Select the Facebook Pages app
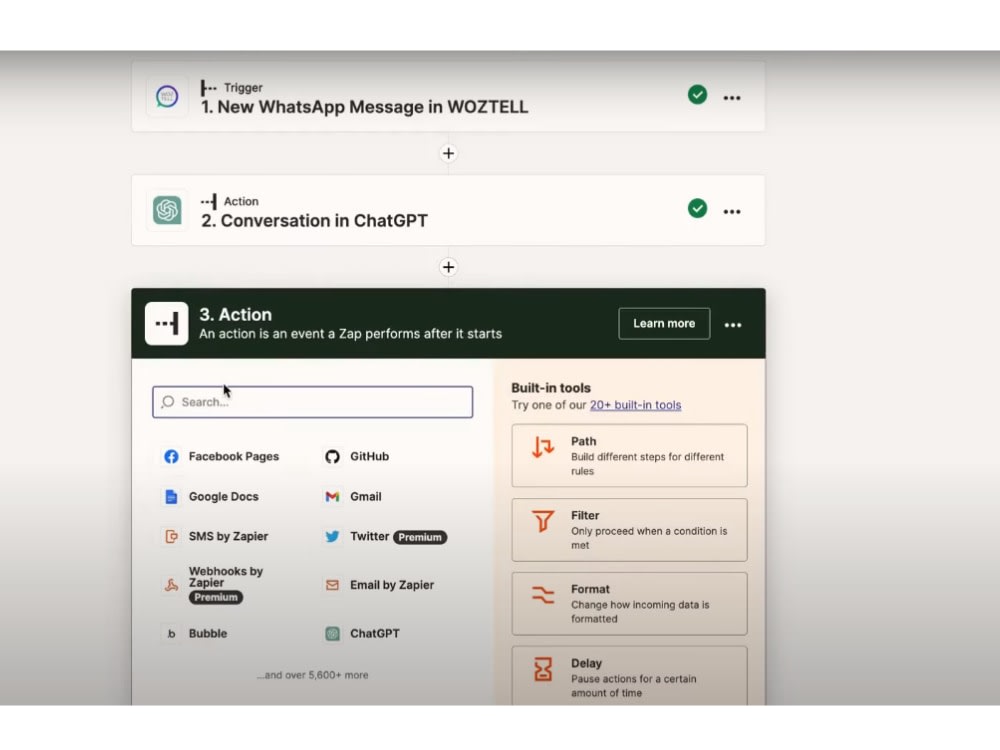This screenshot has width=1000, height=750. (x=221, y=456)
